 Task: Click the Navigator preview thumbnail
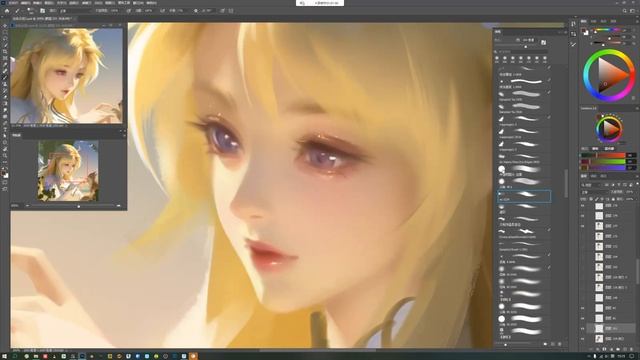click(x=68, y=171)
